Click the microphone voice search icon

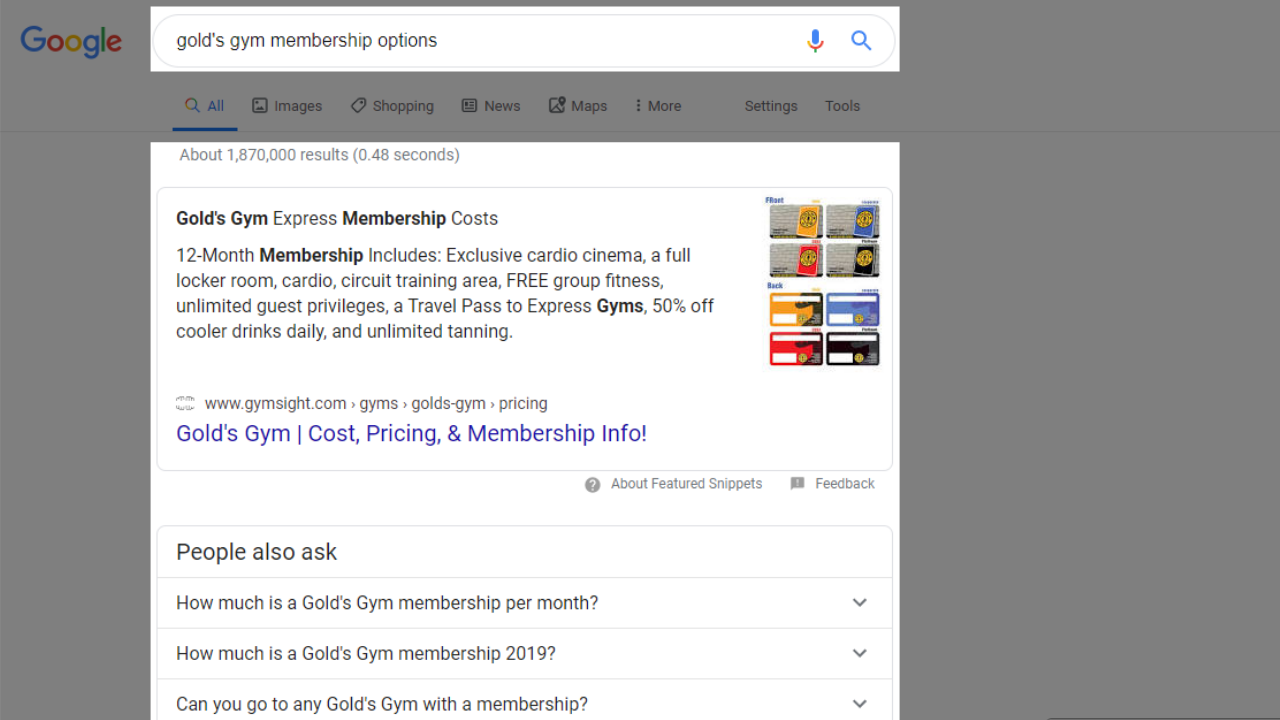click(x=815, y=41)
